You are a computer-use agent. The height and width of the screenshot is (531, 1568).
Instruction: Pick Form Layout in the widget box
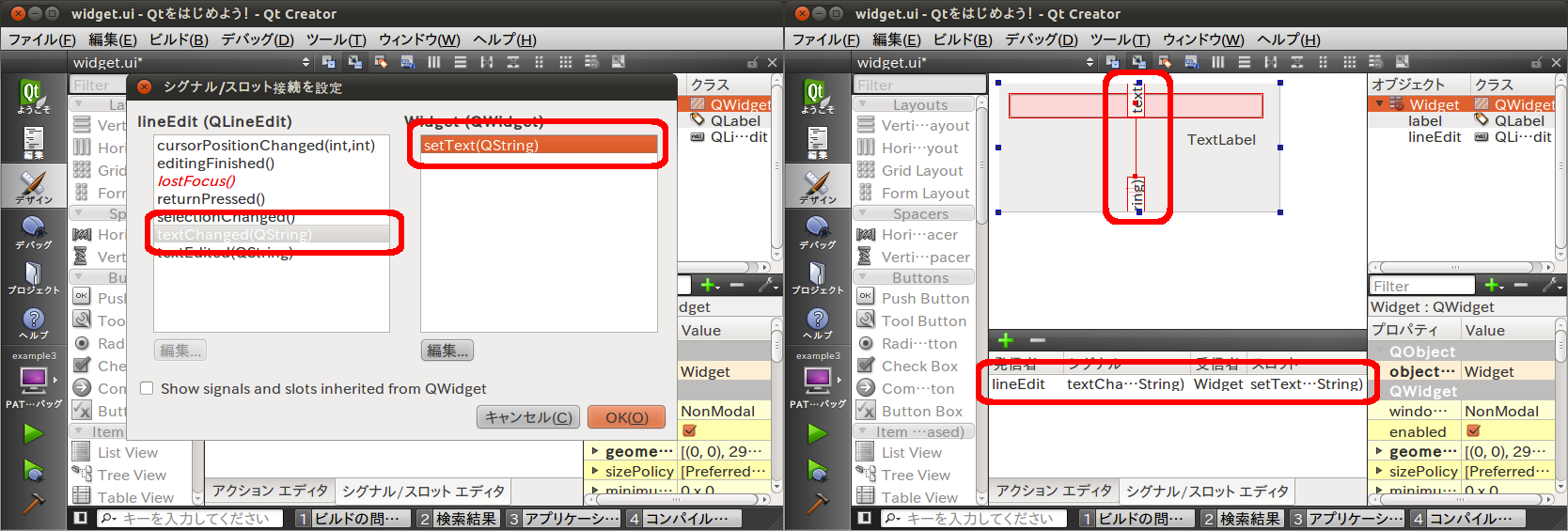coord(924,194)
